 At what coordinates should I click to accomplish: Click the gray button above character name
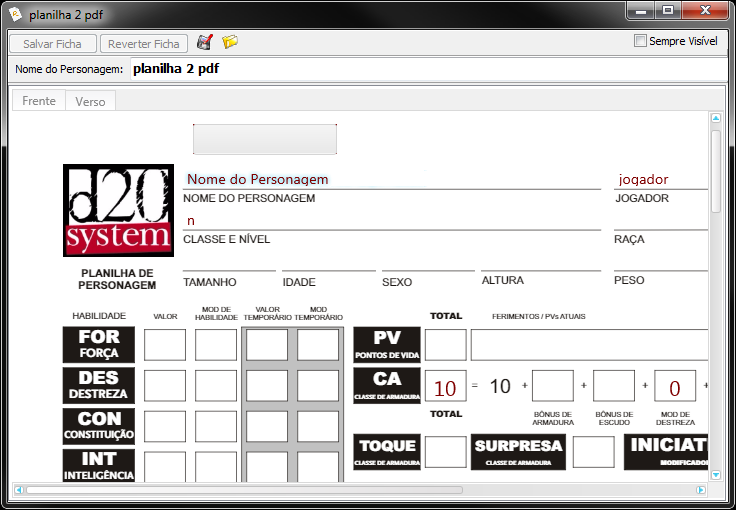click(x=265, y=139)
